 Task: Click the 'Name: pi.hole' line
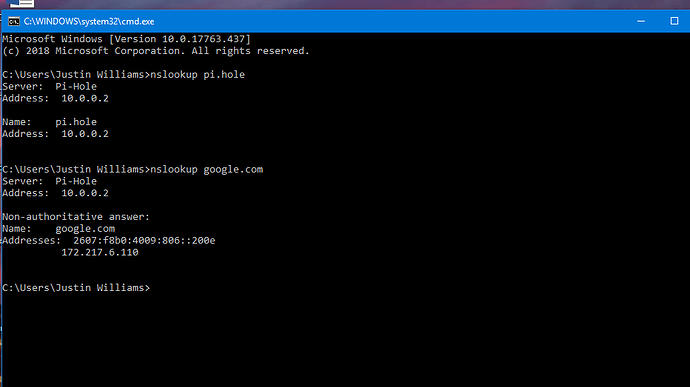(49, 122)
